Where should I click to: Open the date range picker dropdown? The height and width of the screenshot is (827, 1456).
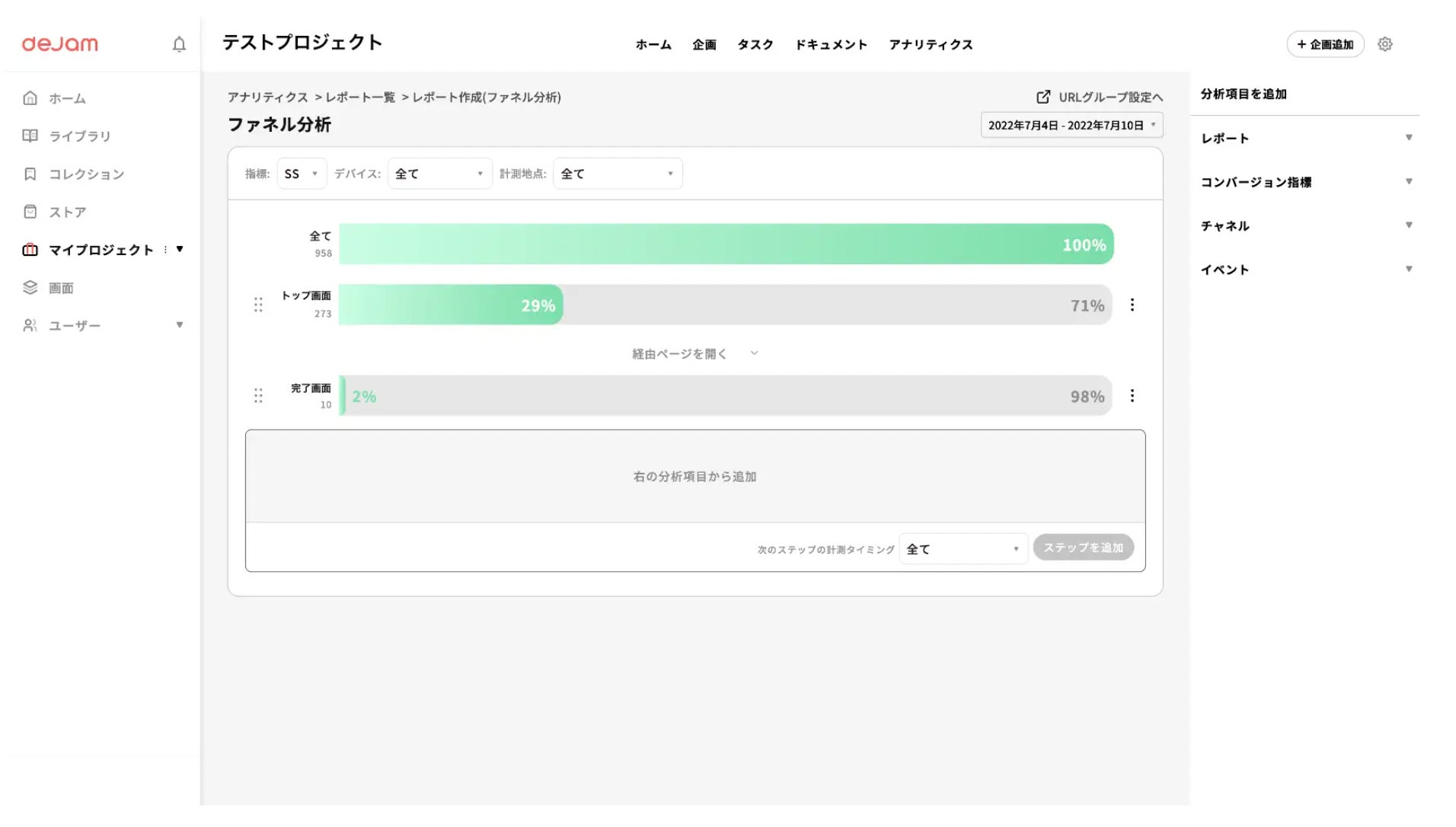tap(1071, 125)
